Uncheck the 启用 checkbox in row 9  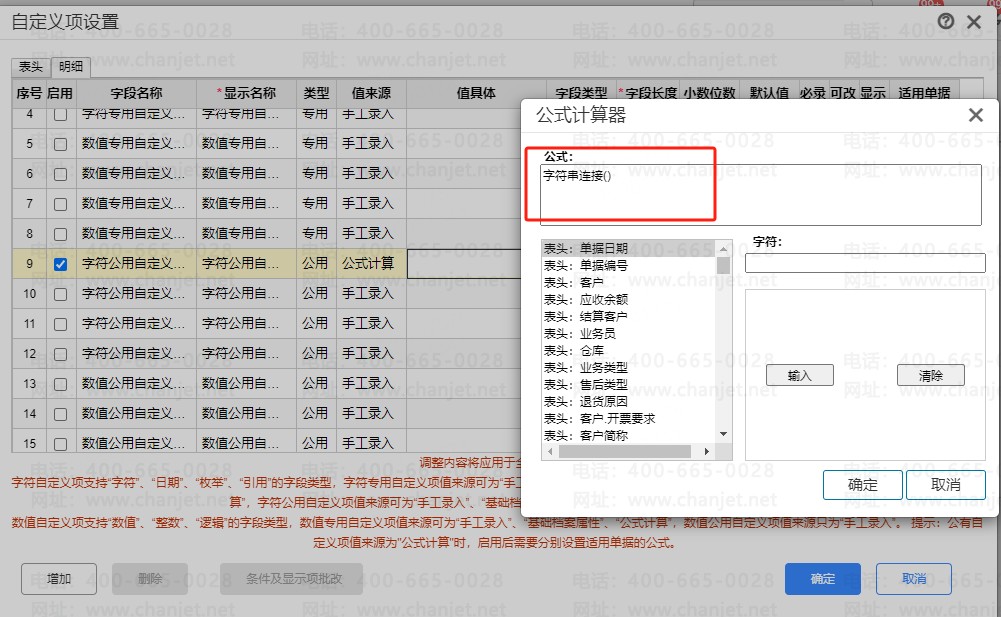click(x=61, y=264)
